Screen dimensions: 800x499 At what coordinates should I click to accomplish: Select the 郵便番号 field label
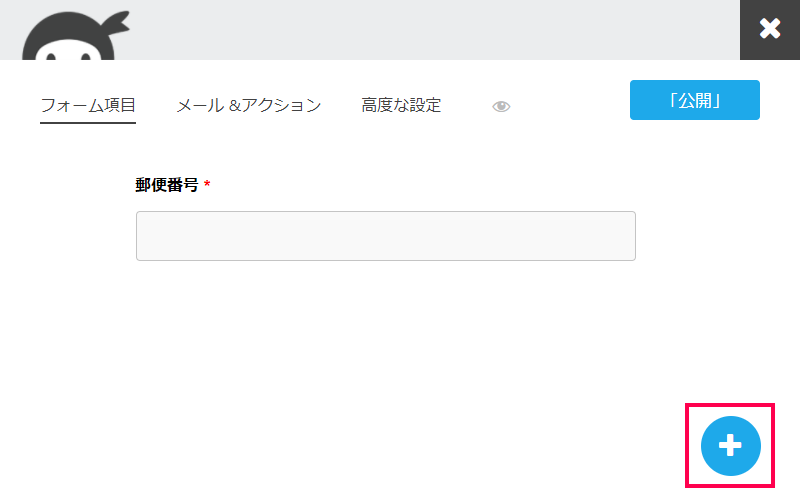click(167, 185)
